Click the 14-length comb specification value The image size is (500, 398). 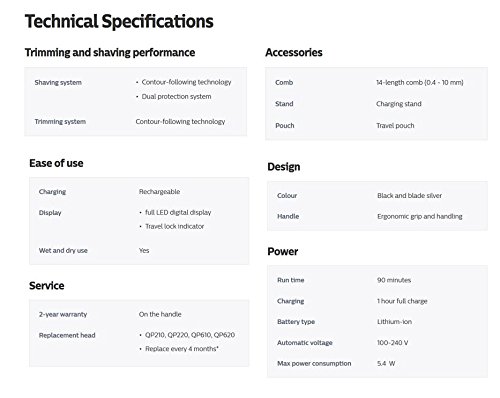coord(420,83)
